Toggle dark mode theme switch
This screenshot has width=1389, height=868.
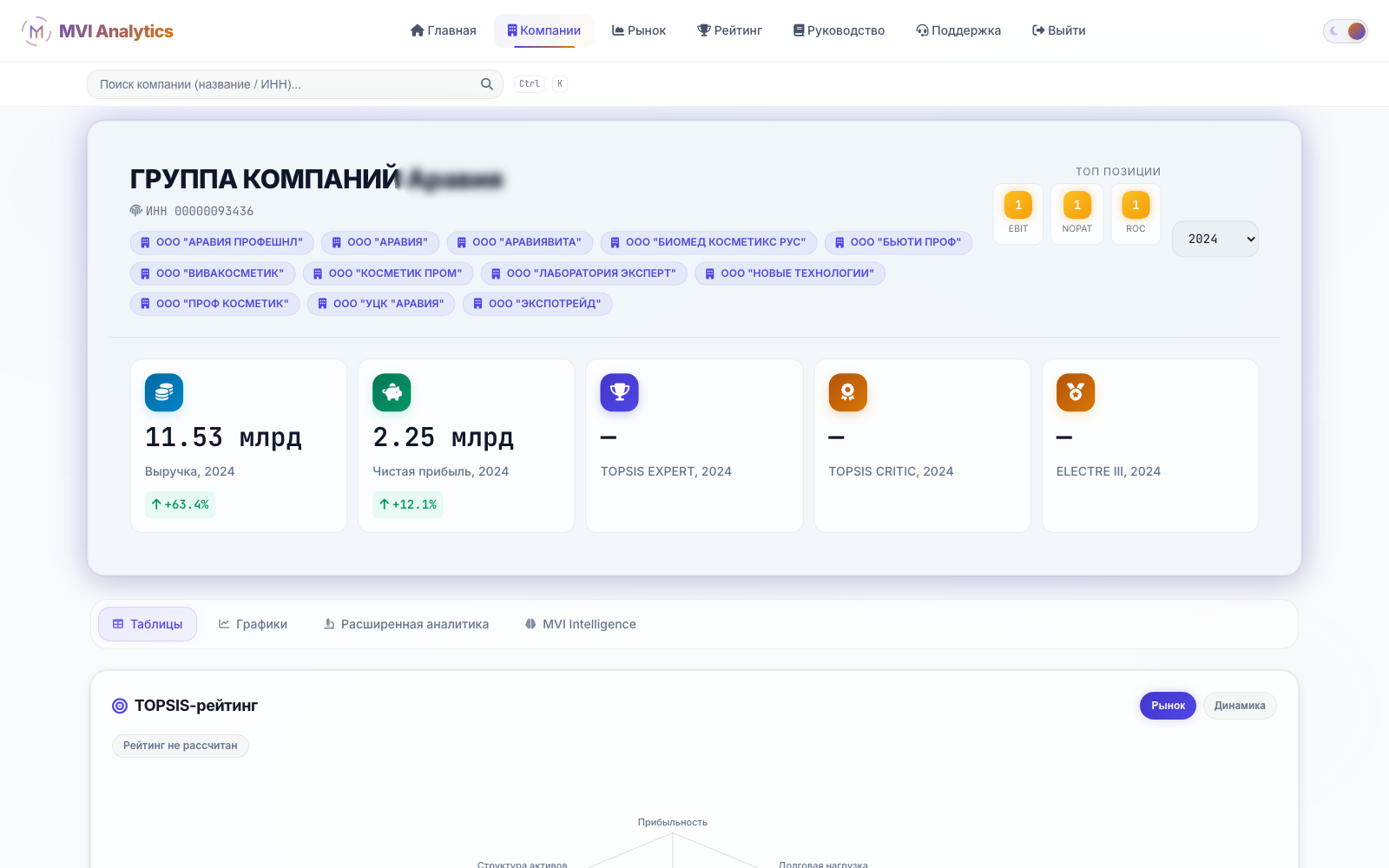1346,31
